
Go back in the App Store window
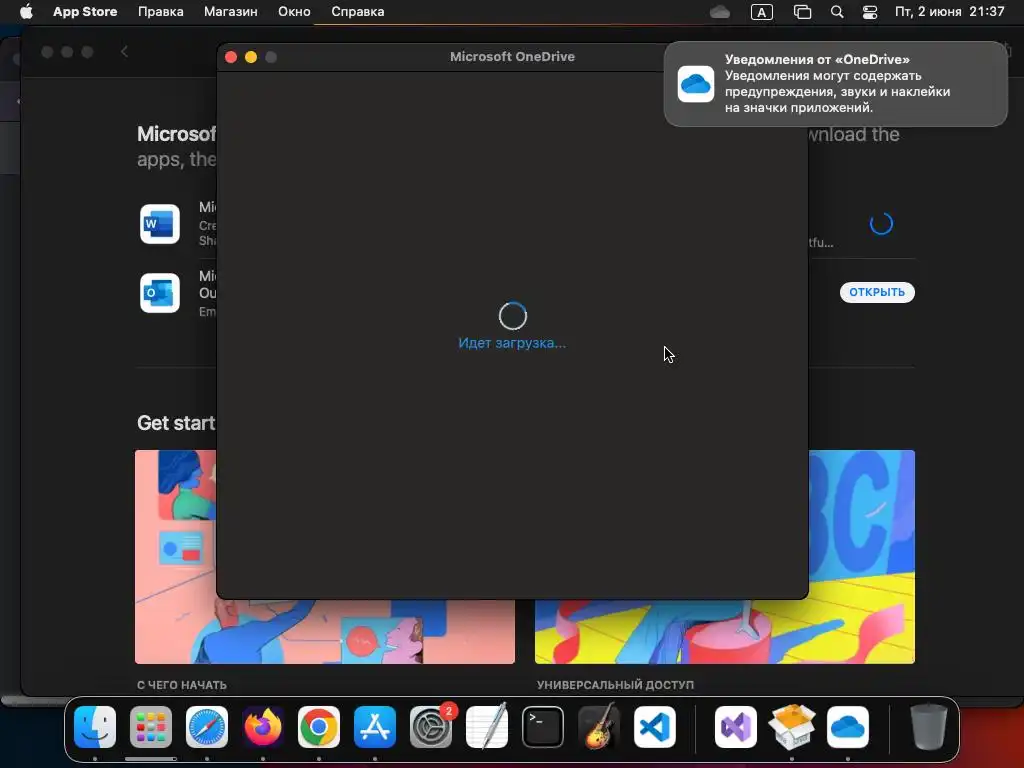(124, 51)
